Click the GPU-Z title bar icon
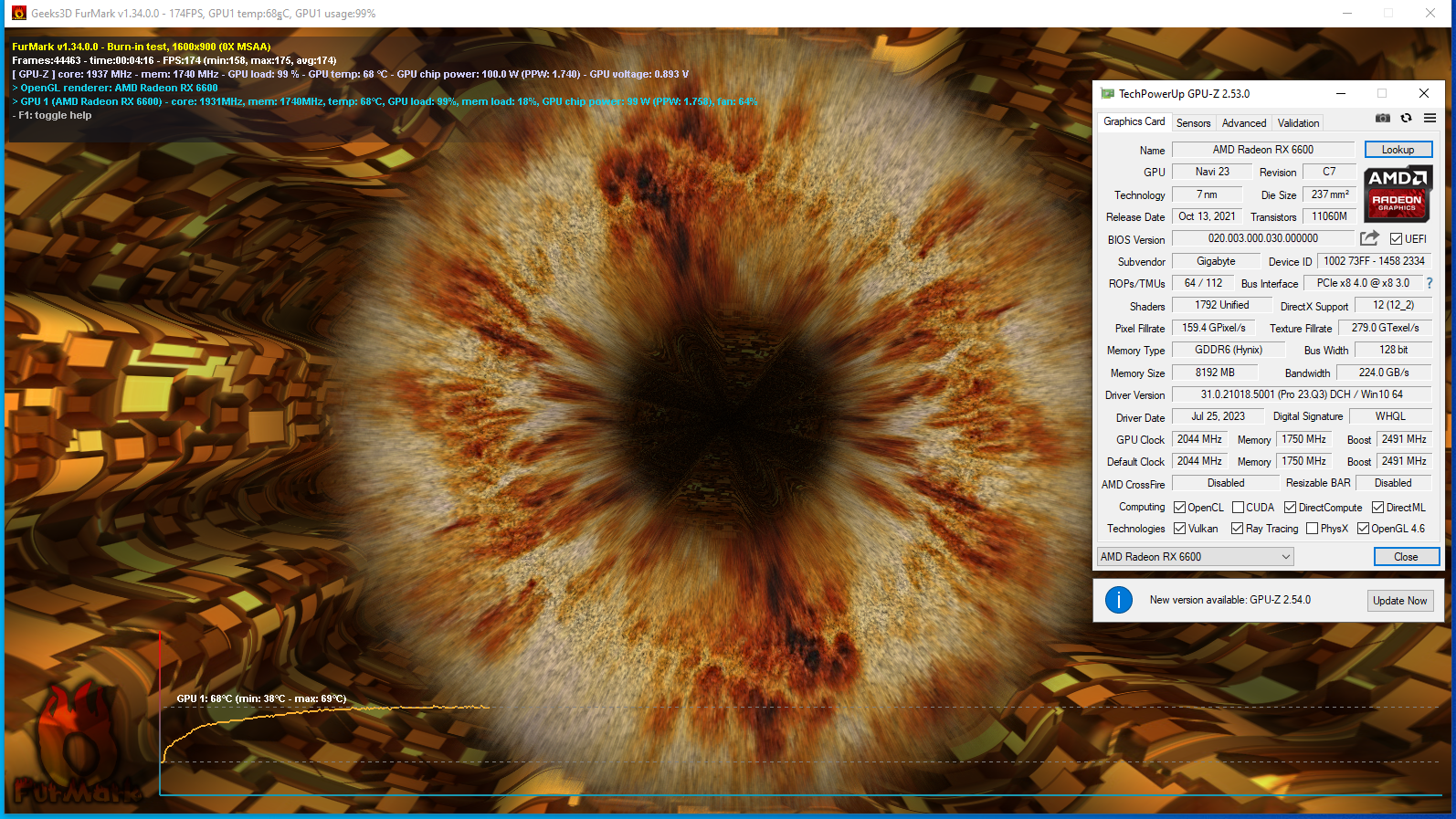Screen dimensions: 1456x819 coord(1108,94)
